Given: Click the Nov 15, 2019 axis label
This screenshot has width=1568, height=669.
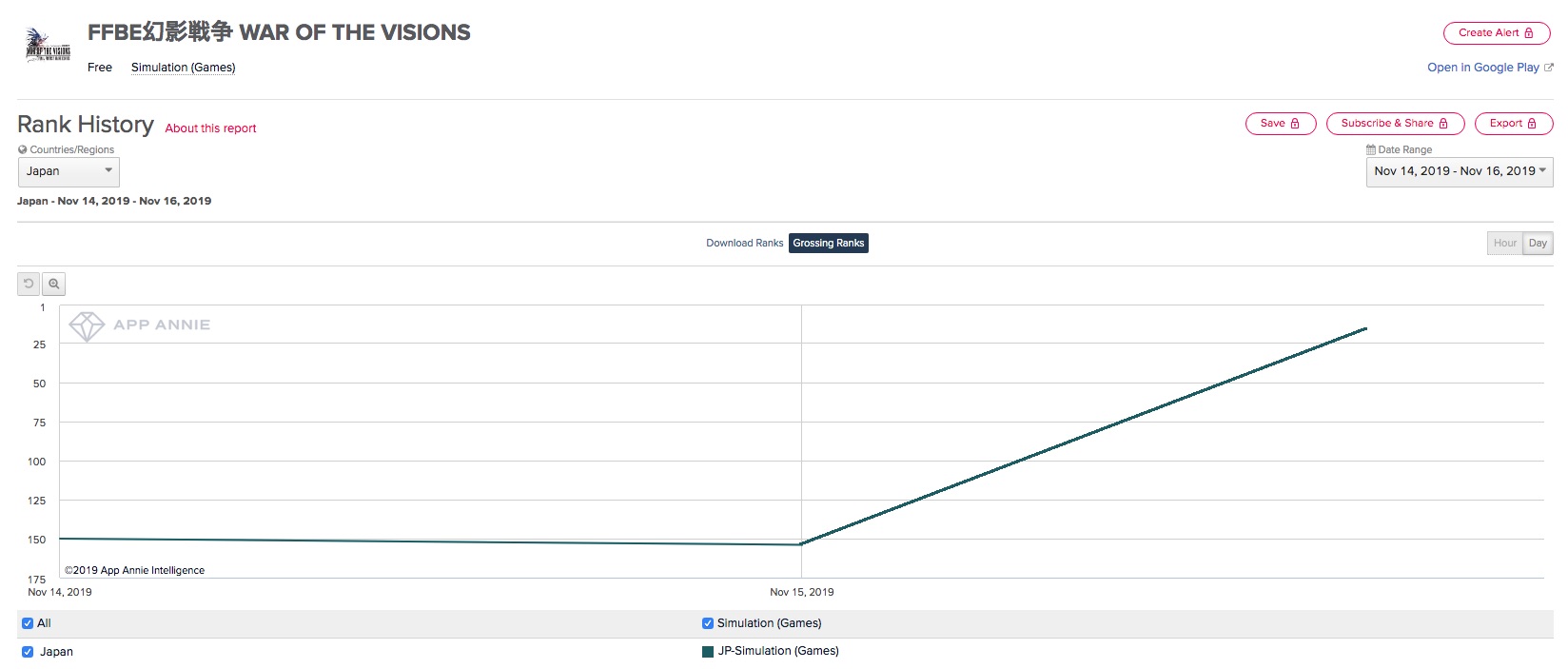Looking at the screenshot, I should tap(802, 592).
